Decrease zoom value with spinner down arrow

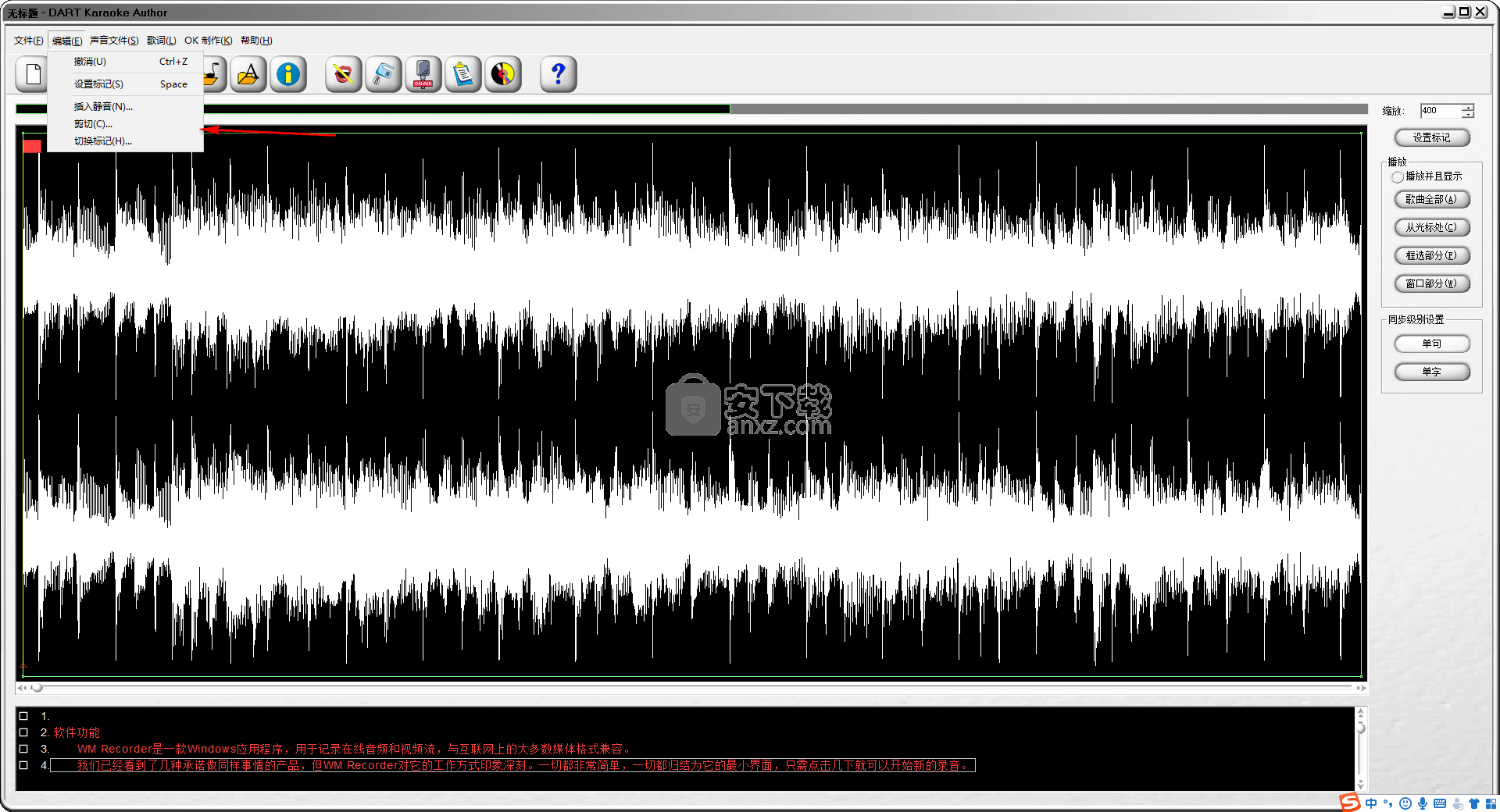click(1468, 115)
